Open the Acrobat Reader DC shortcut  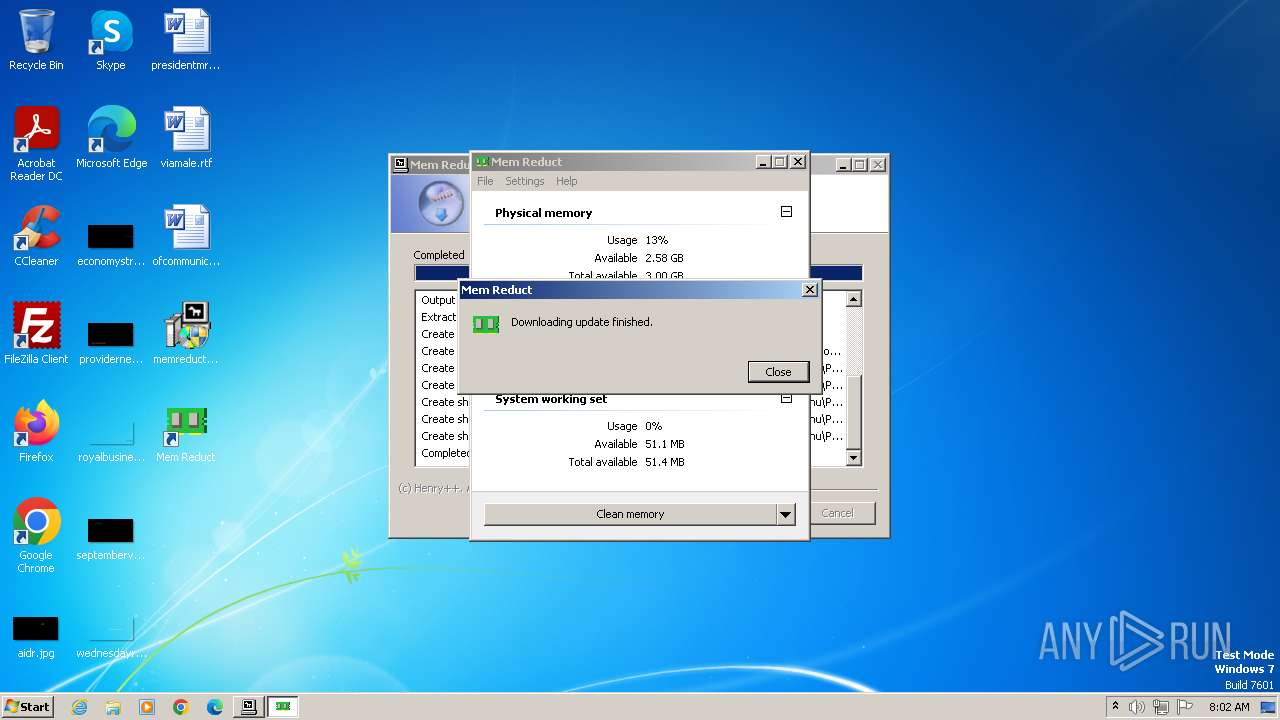click(x=36, y=143)
